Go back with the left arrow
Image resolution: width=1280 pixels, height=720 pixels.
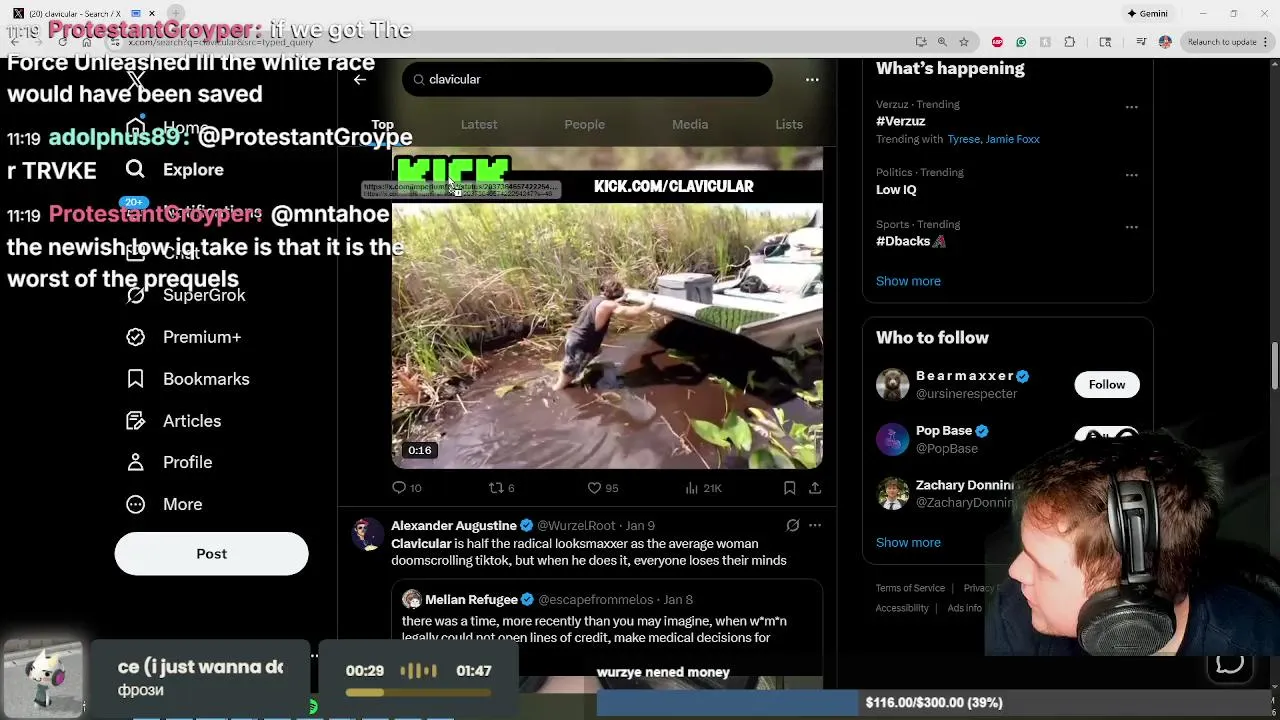pos(360,79)
